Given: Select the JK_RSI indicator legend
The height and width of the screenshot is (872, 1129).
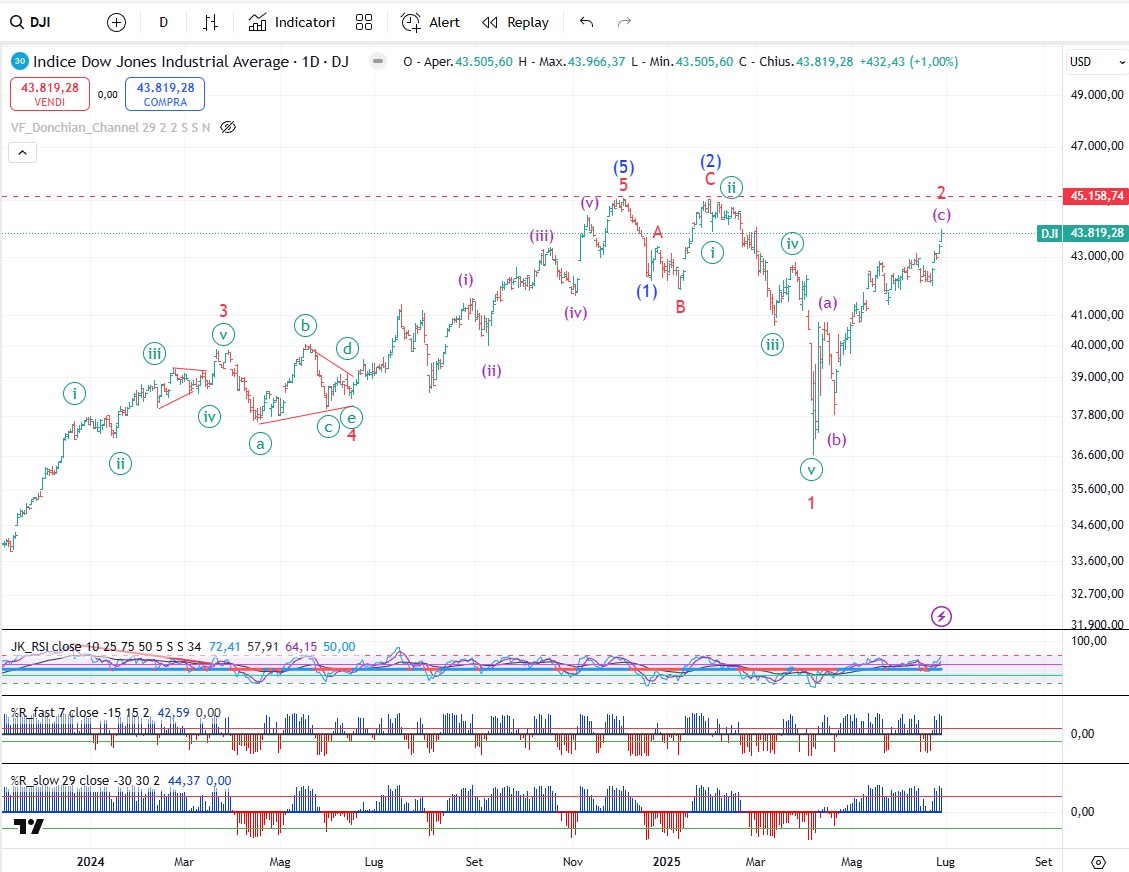Looking at the screenshot, I should click(106, 647).
